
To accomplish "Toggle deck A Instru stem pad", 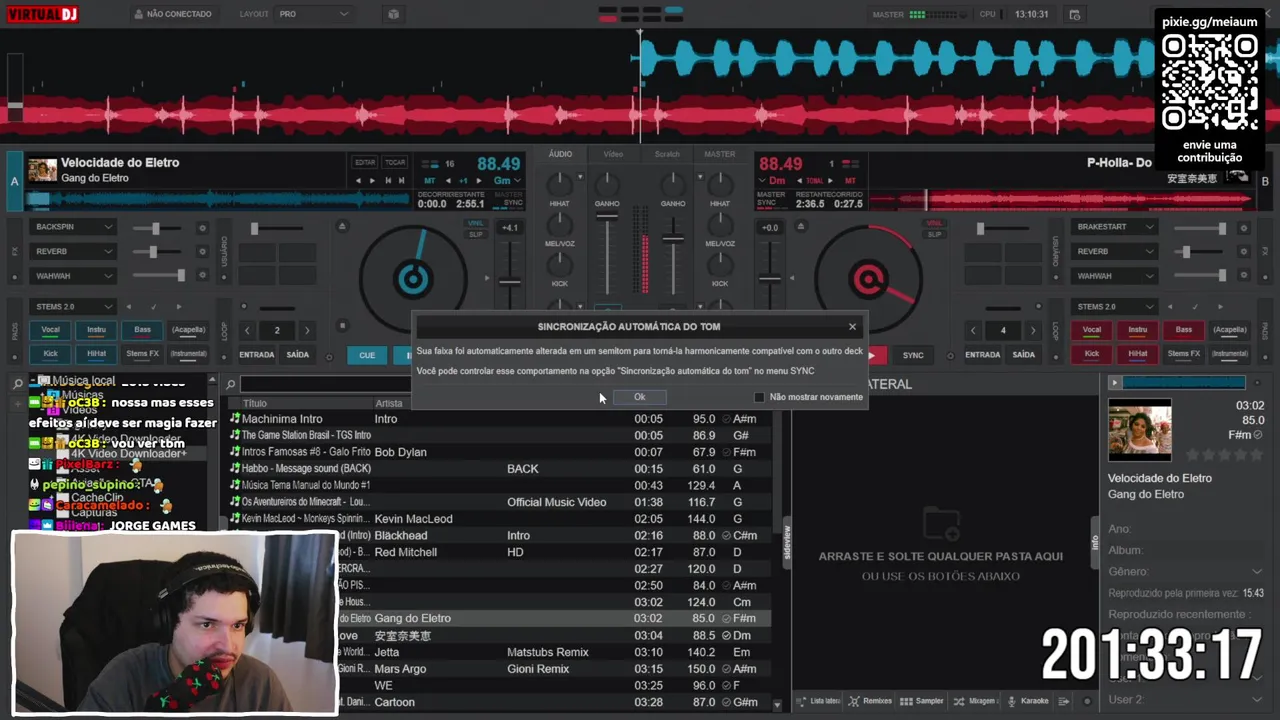I will [96, 329].
